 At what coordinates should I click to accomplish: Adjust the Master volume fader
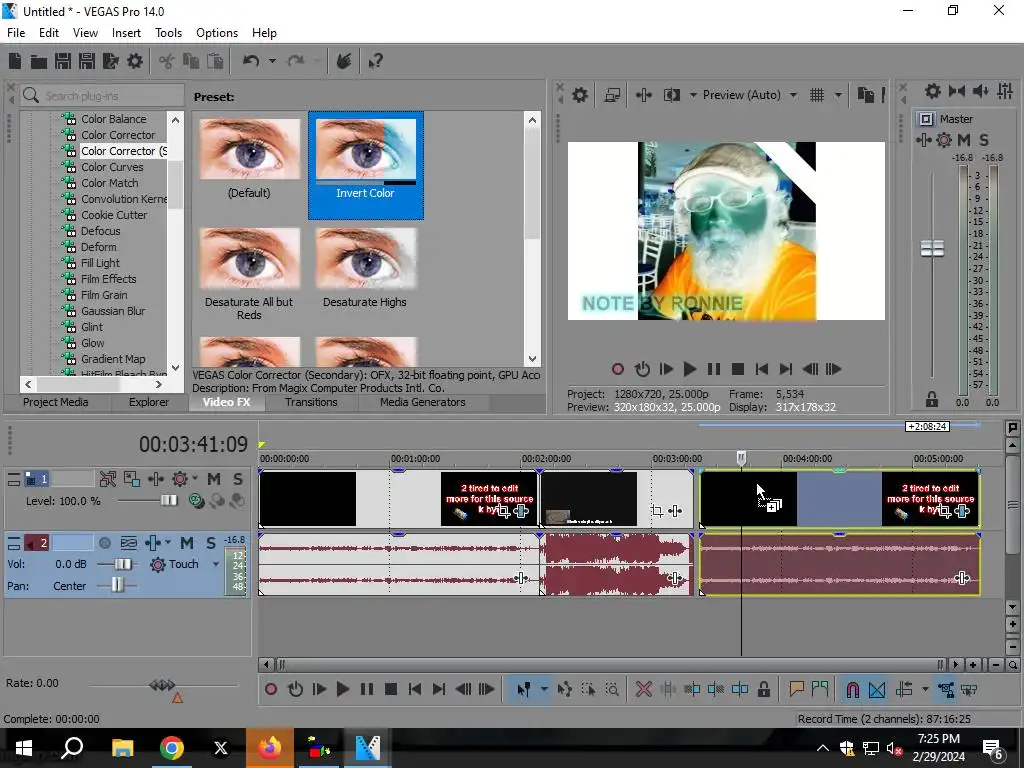click(x=932, y=248)
